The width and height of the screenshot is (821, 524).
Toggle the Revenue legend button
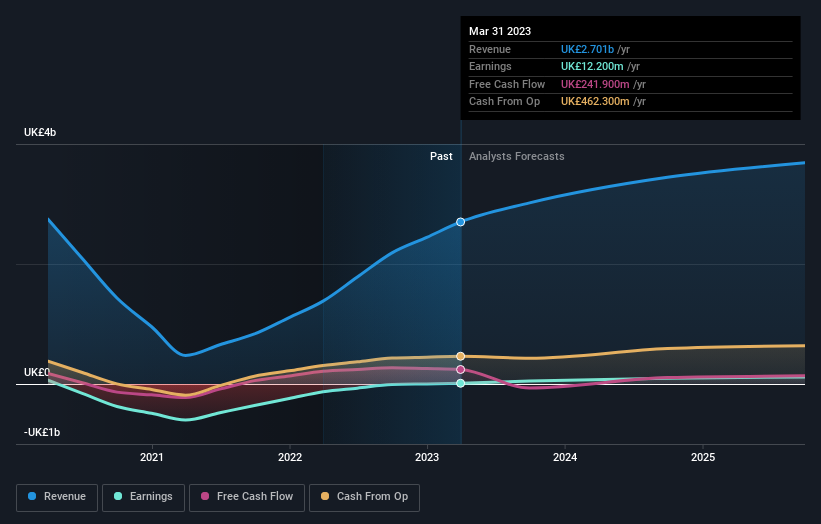pos(57,497)
